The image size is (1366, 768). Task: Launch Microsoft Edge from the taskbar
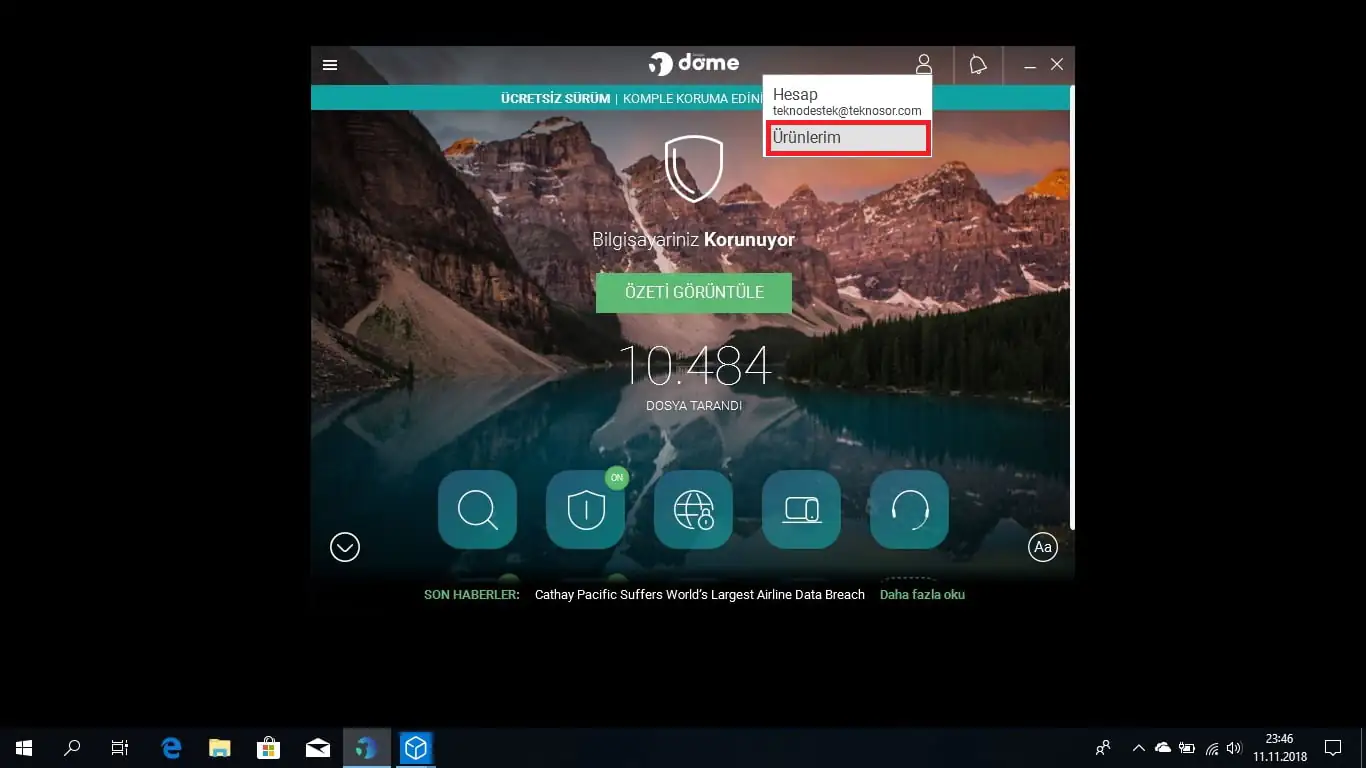(171, 748)
